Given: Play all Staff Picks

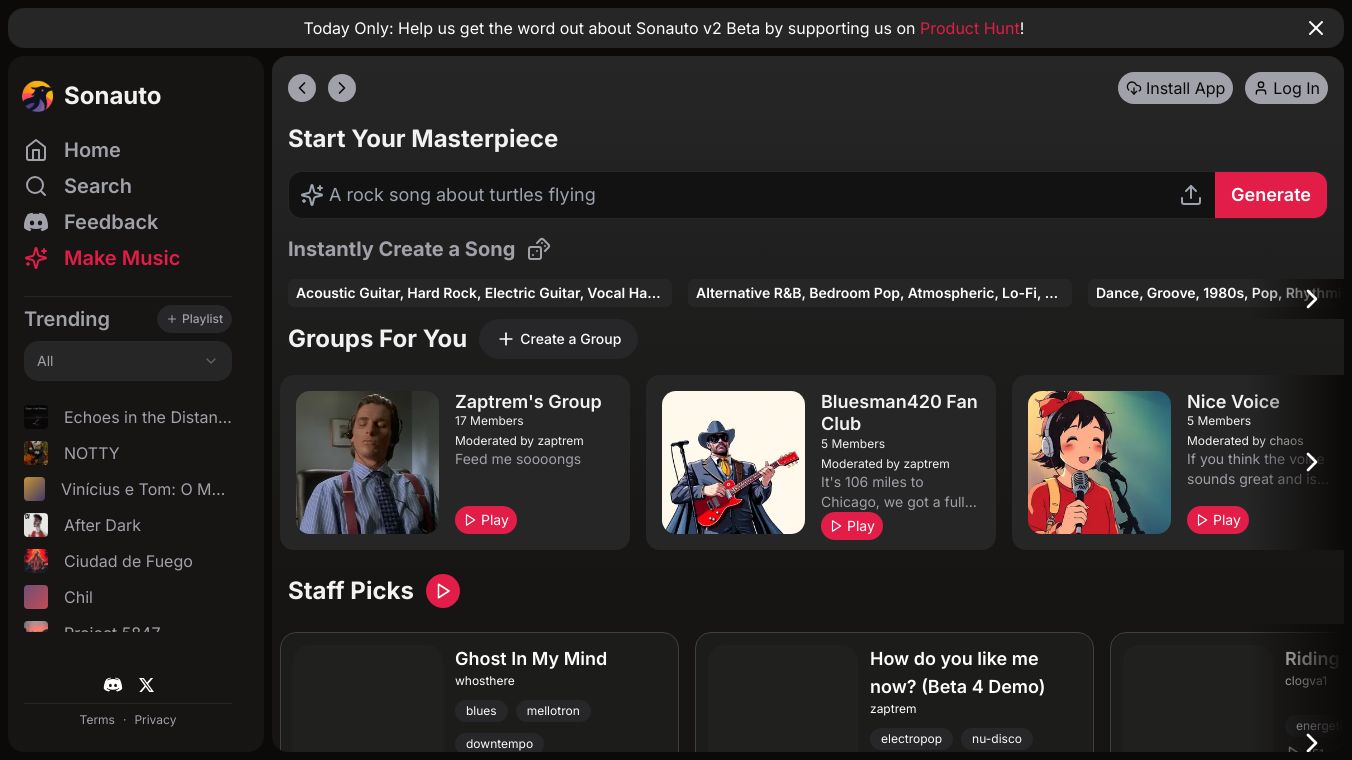Looking at the screenshot, I should [x=442, y=591].
